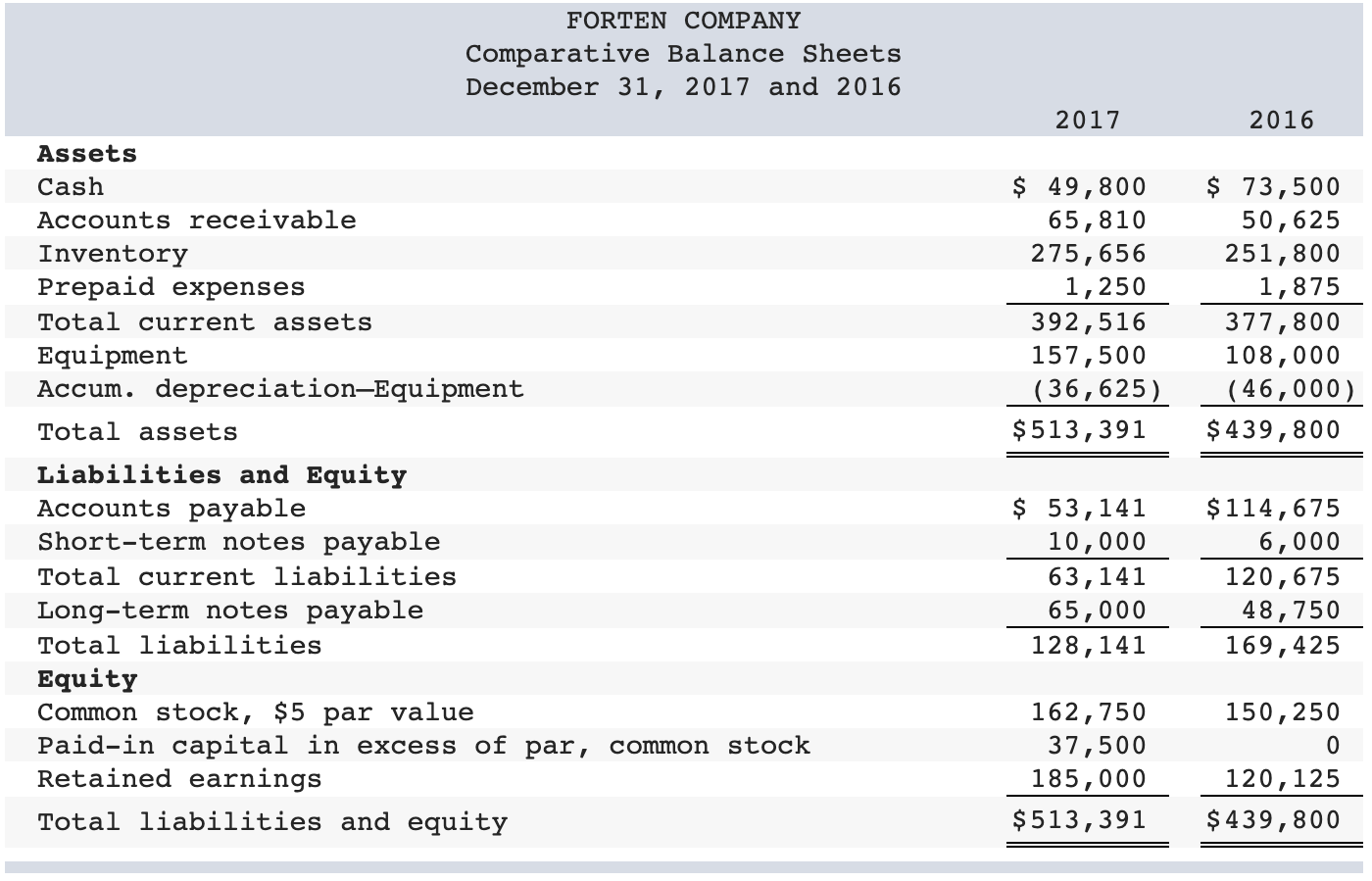Select the Total assets label
Image resolution: width=1372 pixels, height=881 pixels.
click(138, 432)
